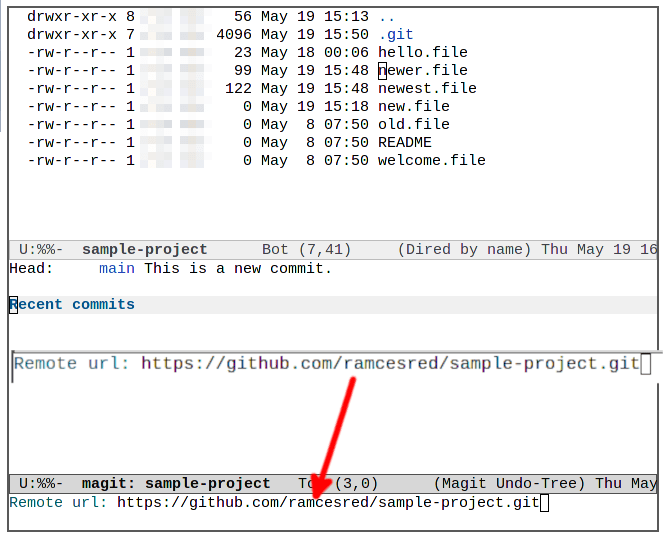This screenshot has width=664, height=538.
Task: Select welcome.file in the Dired listing
Action: 432,160
